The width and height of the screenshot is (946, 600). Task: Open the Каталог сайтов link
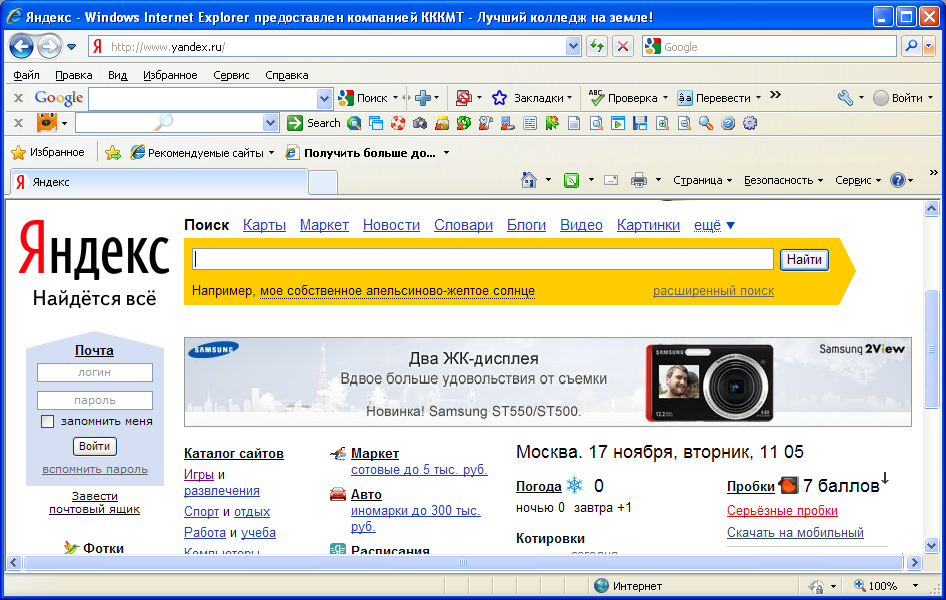(x=233, y=453)
